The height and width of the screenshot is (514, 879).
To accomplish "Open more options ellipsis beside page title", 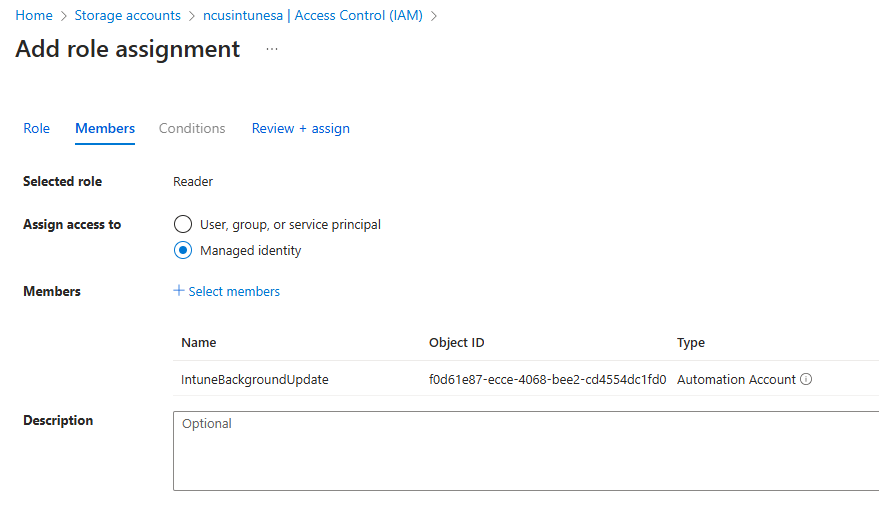I will click(x=272, y=49).
